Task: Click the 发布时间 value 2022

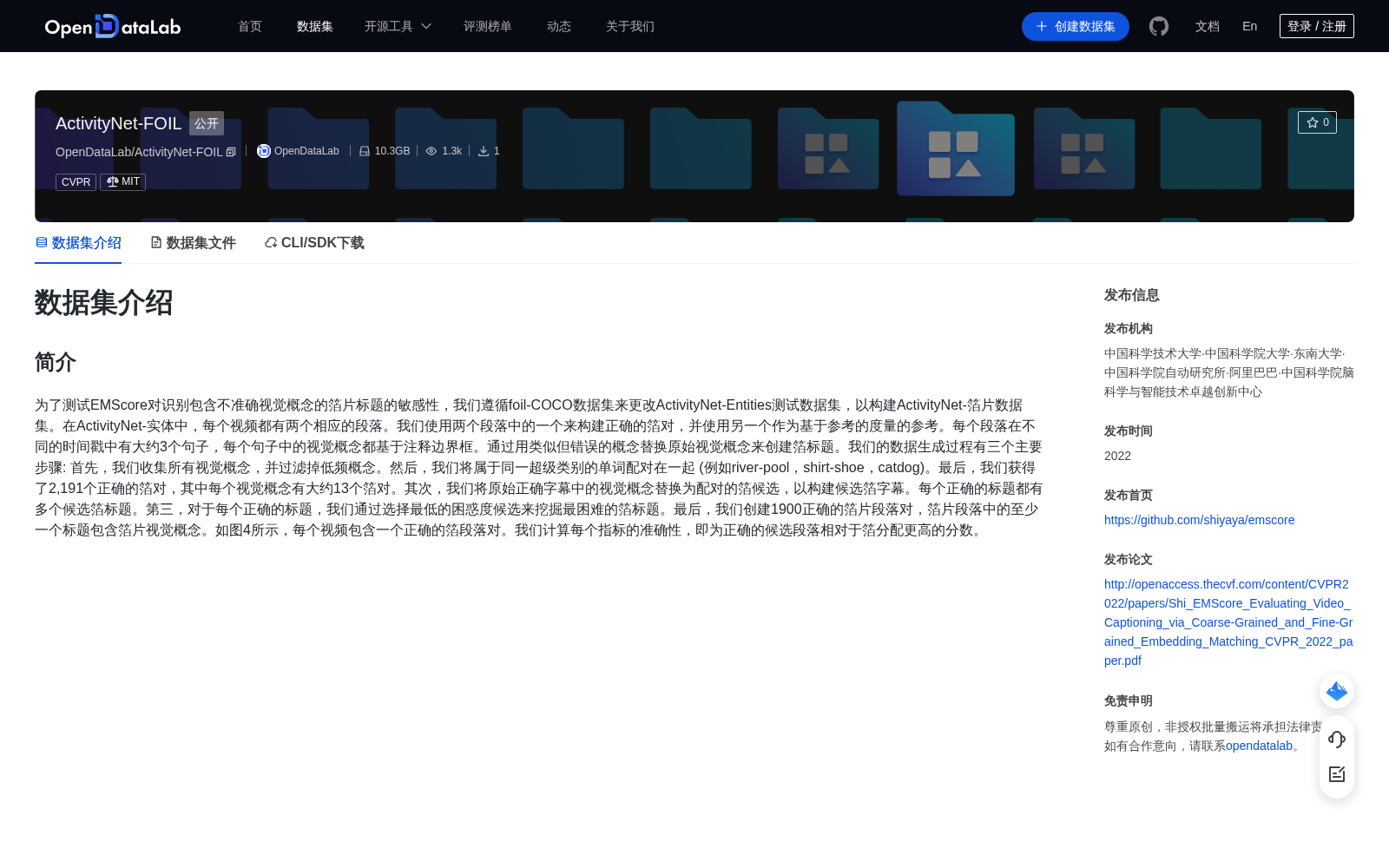Action: (x=1117, y=456)
